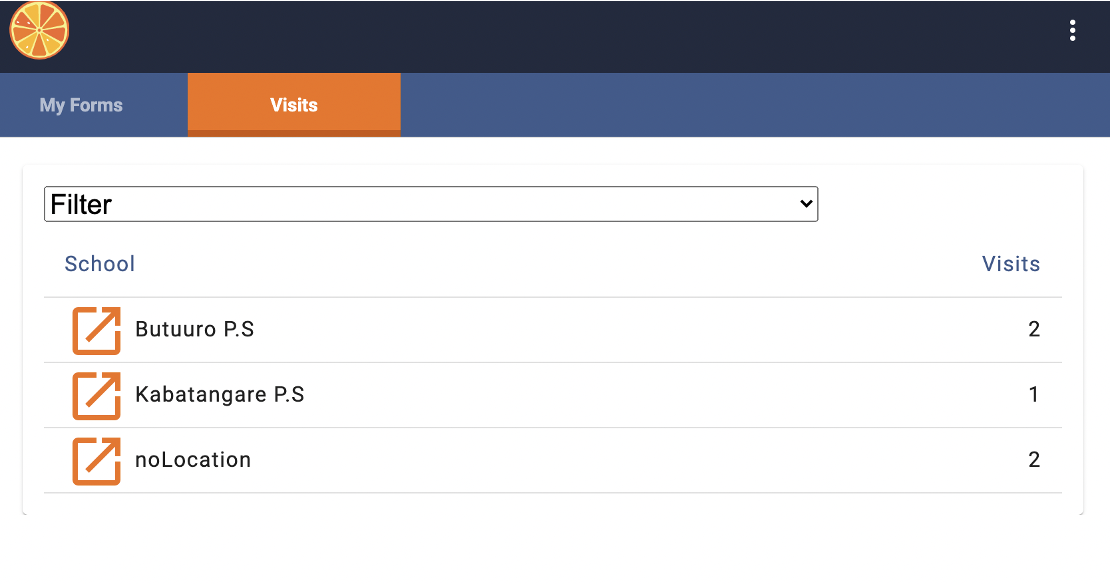Click the blank blue tab bar area
This screenshot has width=1110, height=584.
[750, 105]
